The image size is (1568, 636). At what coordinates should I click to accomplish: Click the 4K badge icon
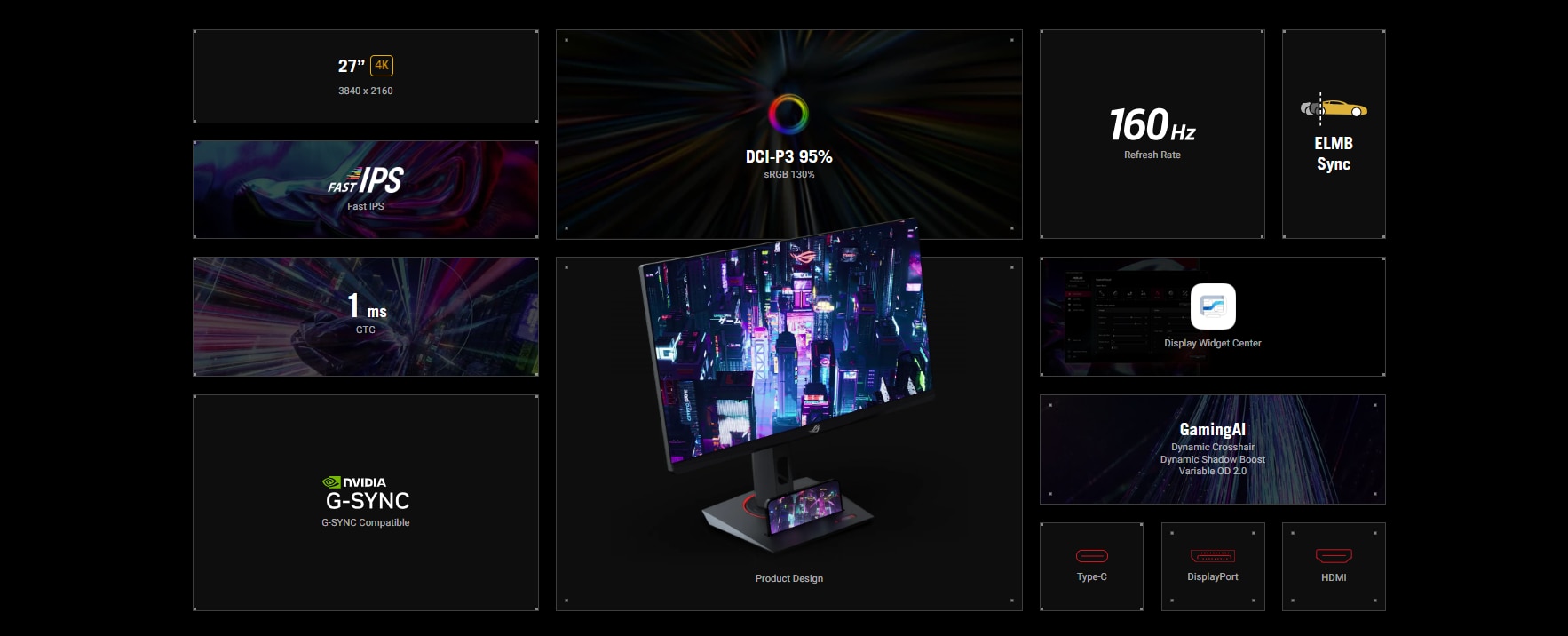tap(382, 66)
